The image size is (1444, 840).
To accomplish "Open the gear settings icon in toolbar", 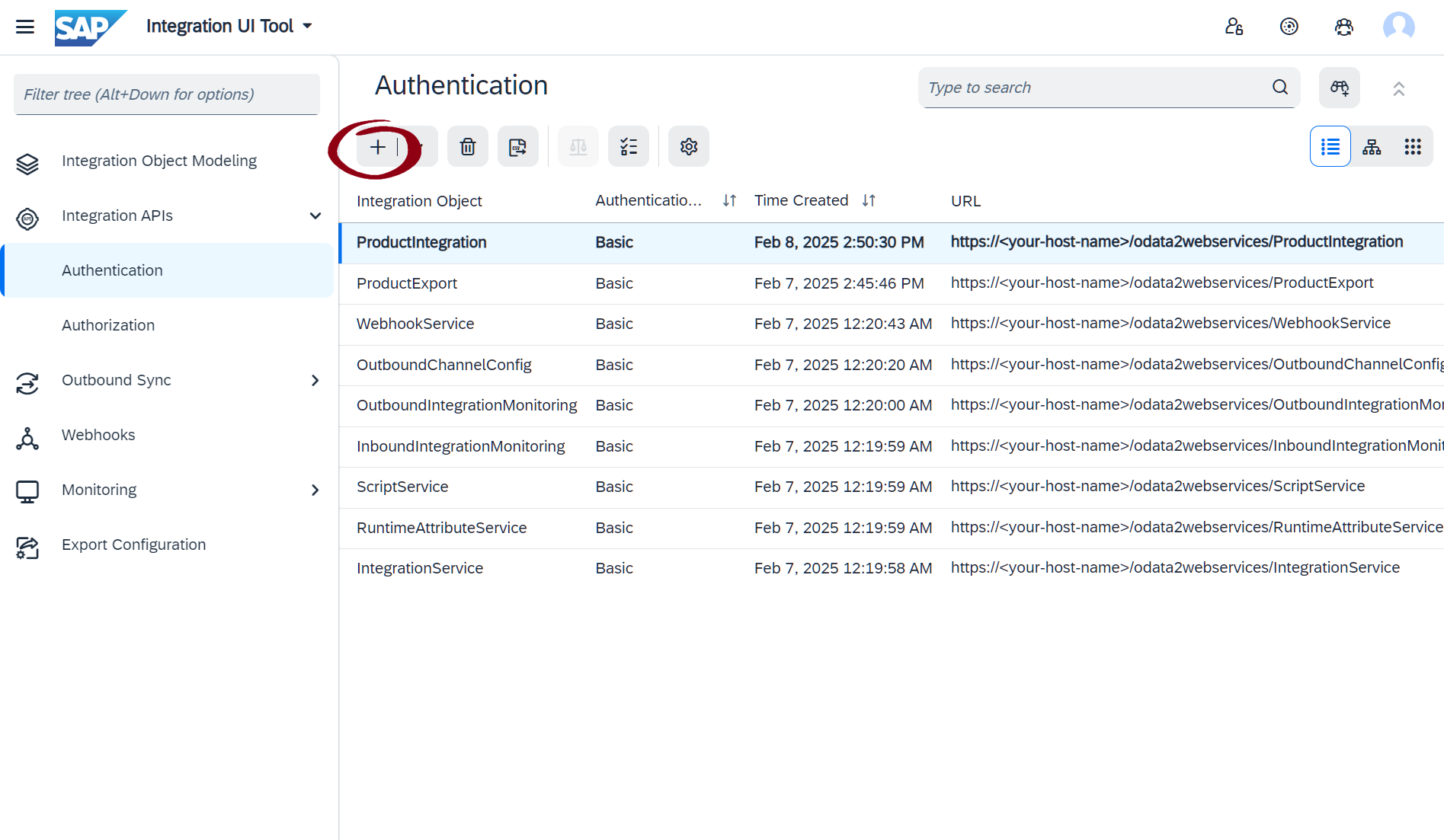I will 689,147.
